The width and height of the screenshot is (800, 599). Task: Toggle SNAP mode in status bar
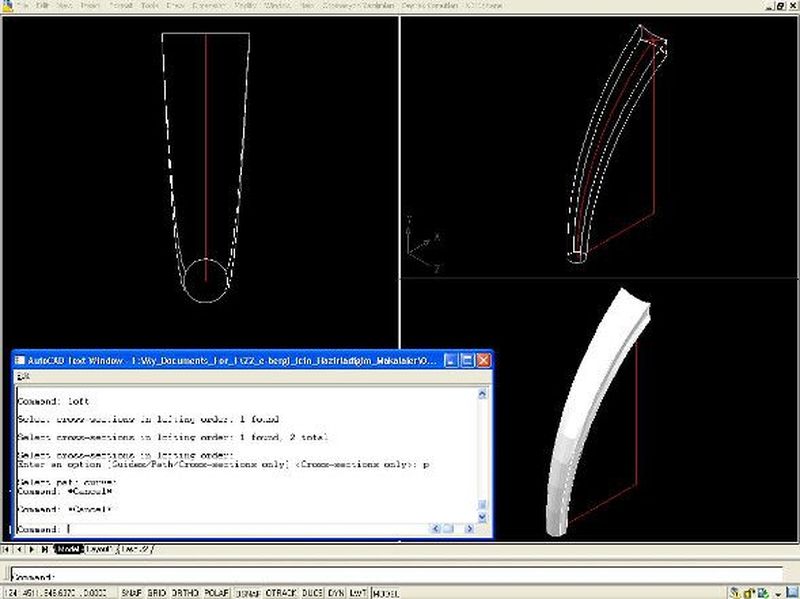[x=131, y=593]
